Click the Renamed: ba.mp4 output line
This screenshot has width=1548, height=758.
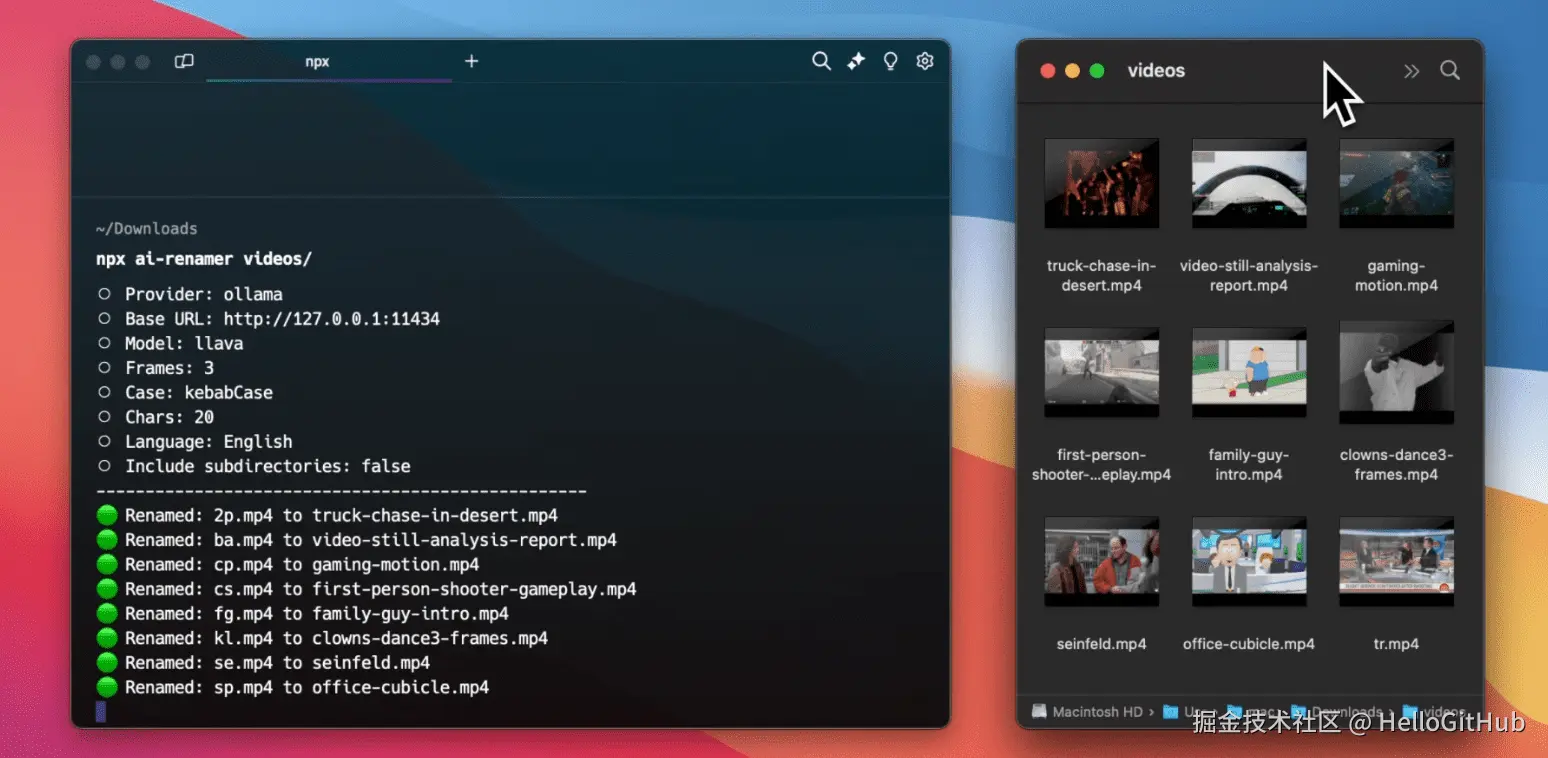tap(357, 540)
